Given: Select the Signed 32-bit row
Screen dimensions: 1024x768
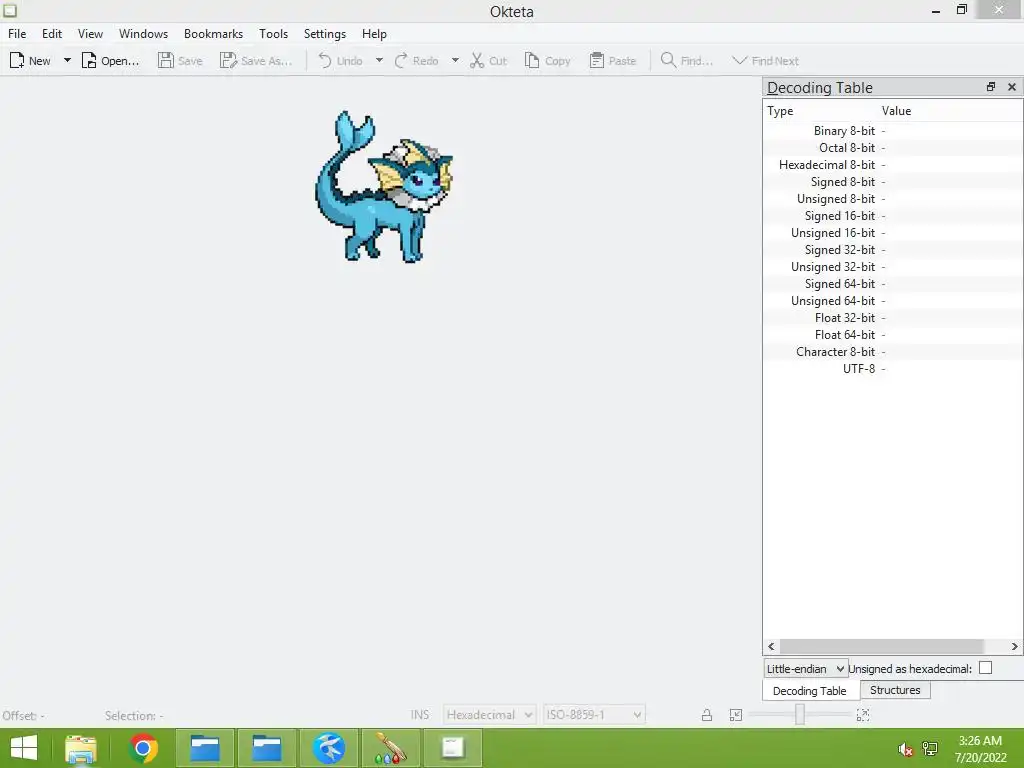Looking at the screenshot, I should pos(893,249).
